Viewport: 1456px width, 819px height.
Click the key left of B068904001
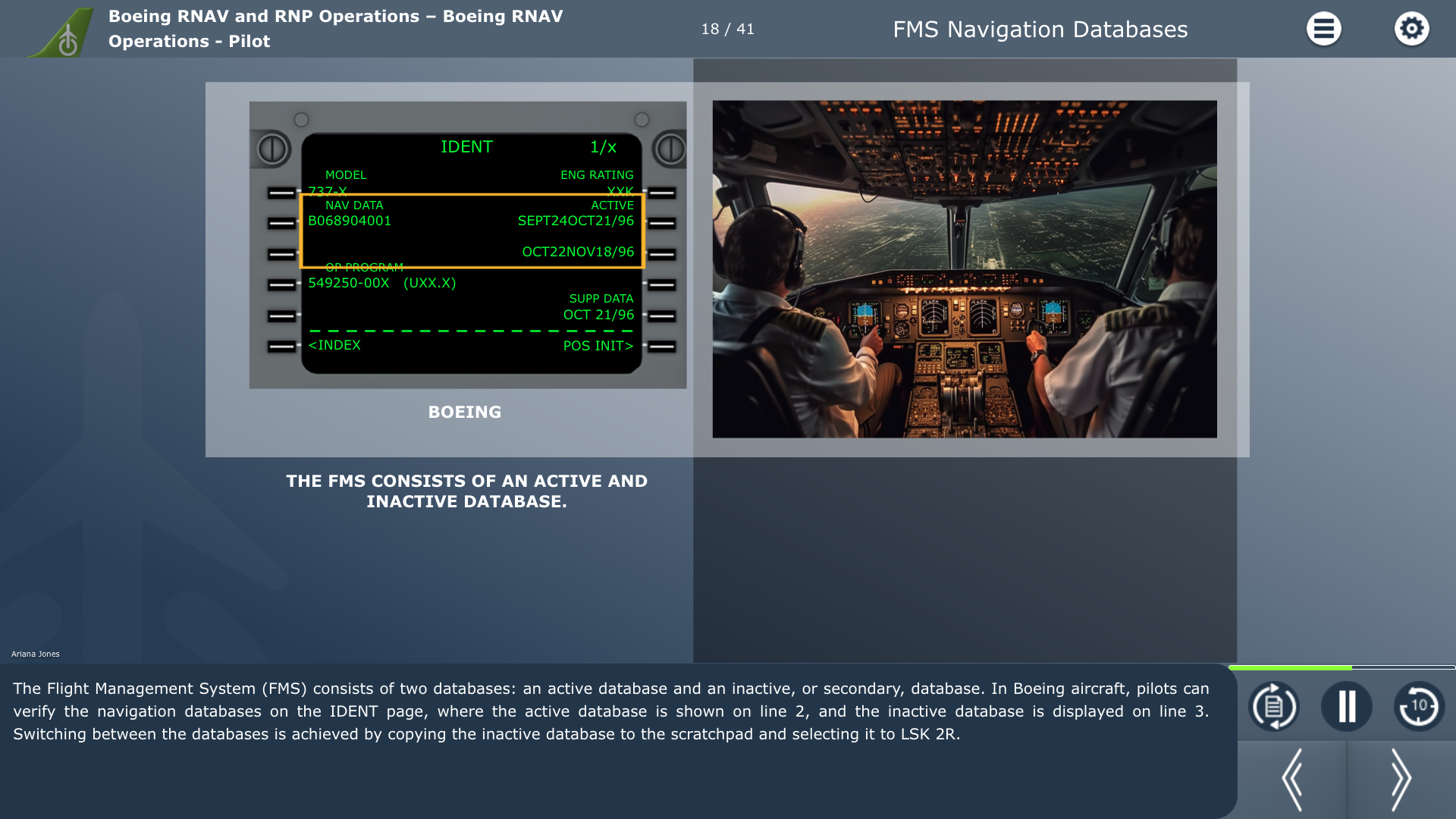coord(281,223)
